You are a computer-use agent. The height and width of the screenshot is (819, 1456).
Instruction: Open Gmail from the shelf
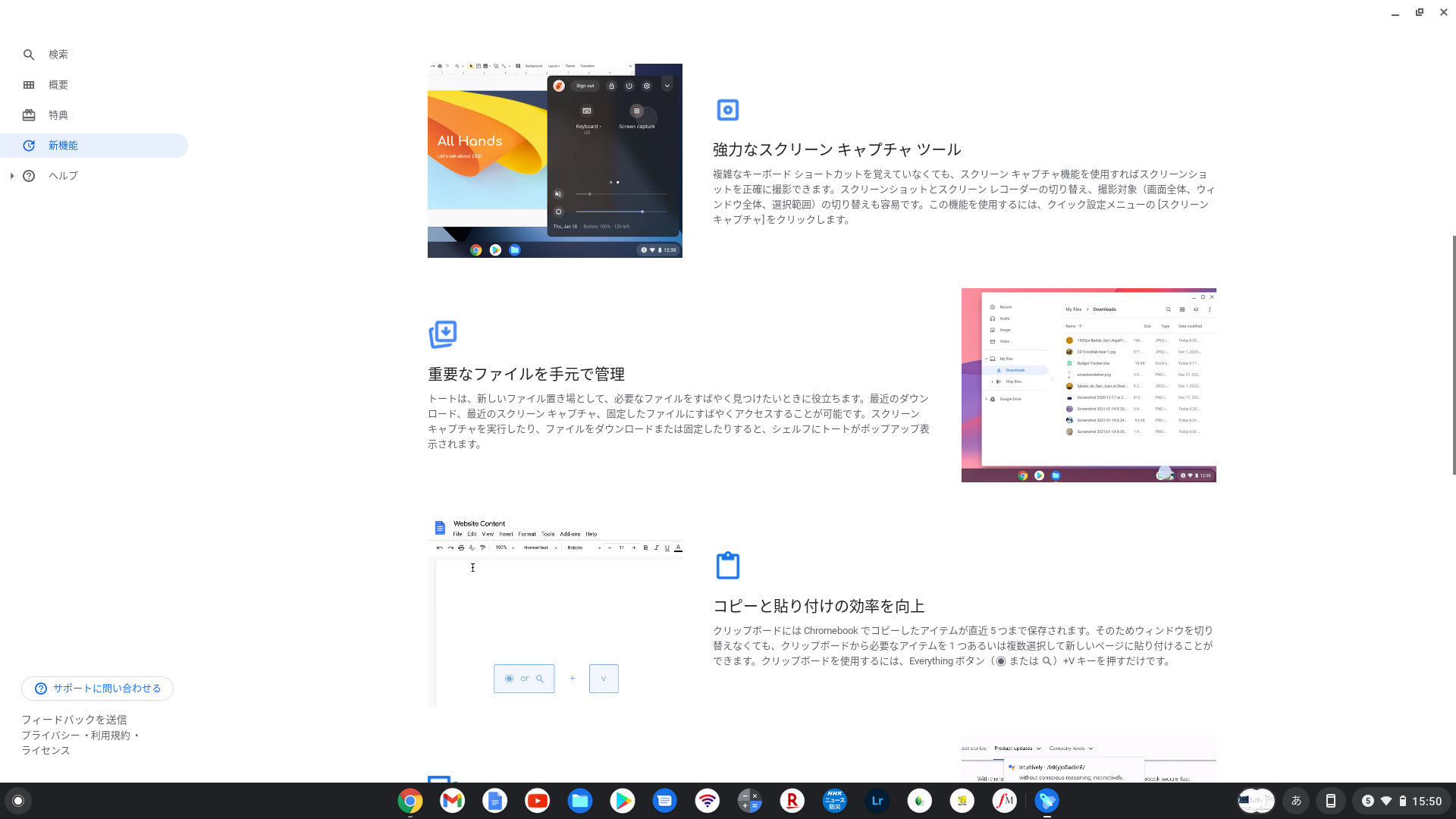tap(453, 801)
